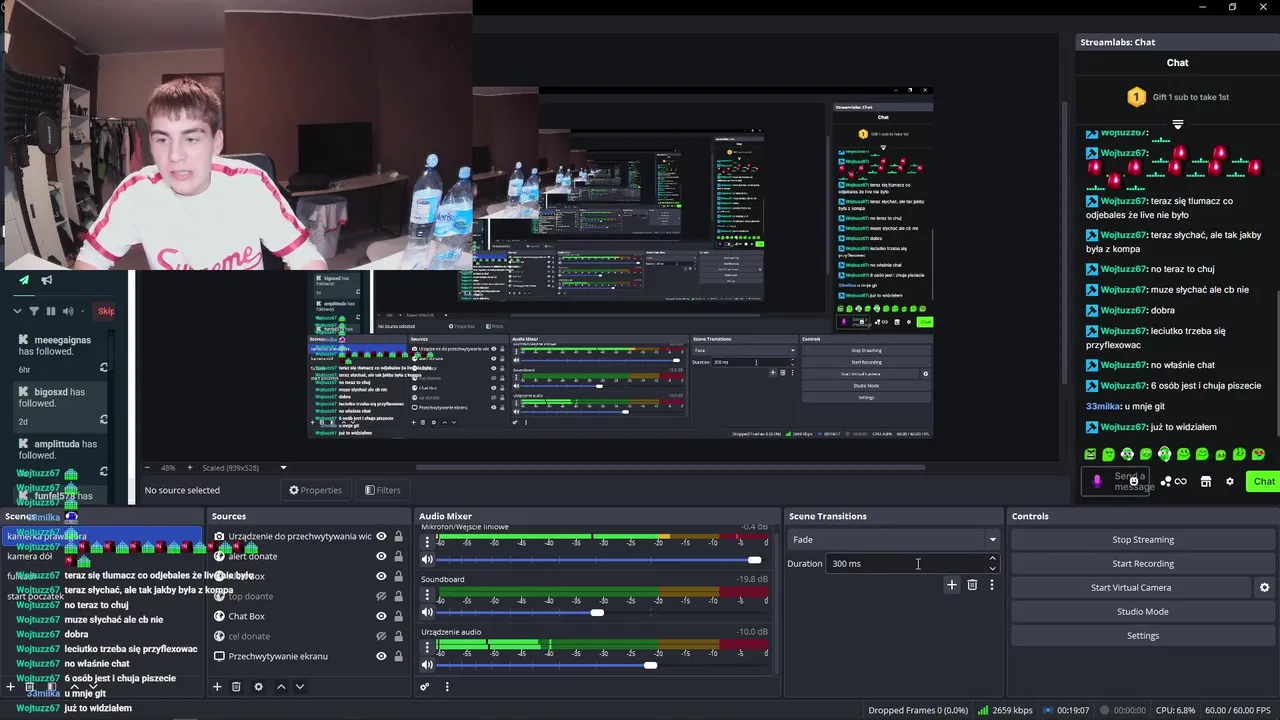
Task: Open Audio Mixer three-dot menu at bottom
Action: [x=447, y=687]
